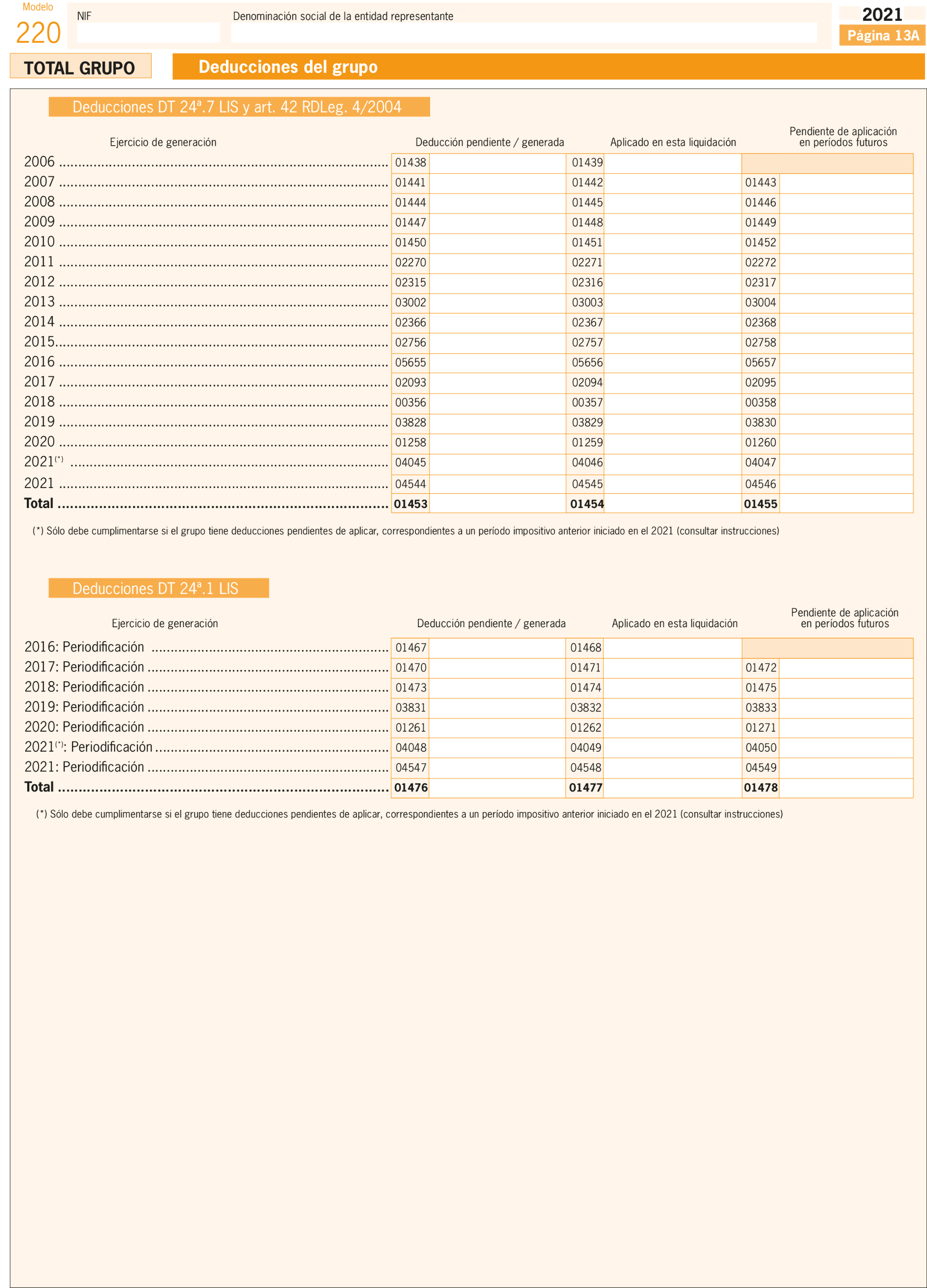Image resolution: width=927 pixels, height=1288 pixels.
Task: Click second table's 'Deducción pendiente / generada' header
Action: [491, 624]
